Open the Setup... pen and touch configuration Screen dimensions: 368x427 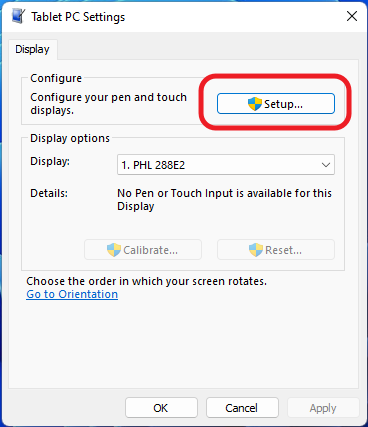click(x=276, y=104)
